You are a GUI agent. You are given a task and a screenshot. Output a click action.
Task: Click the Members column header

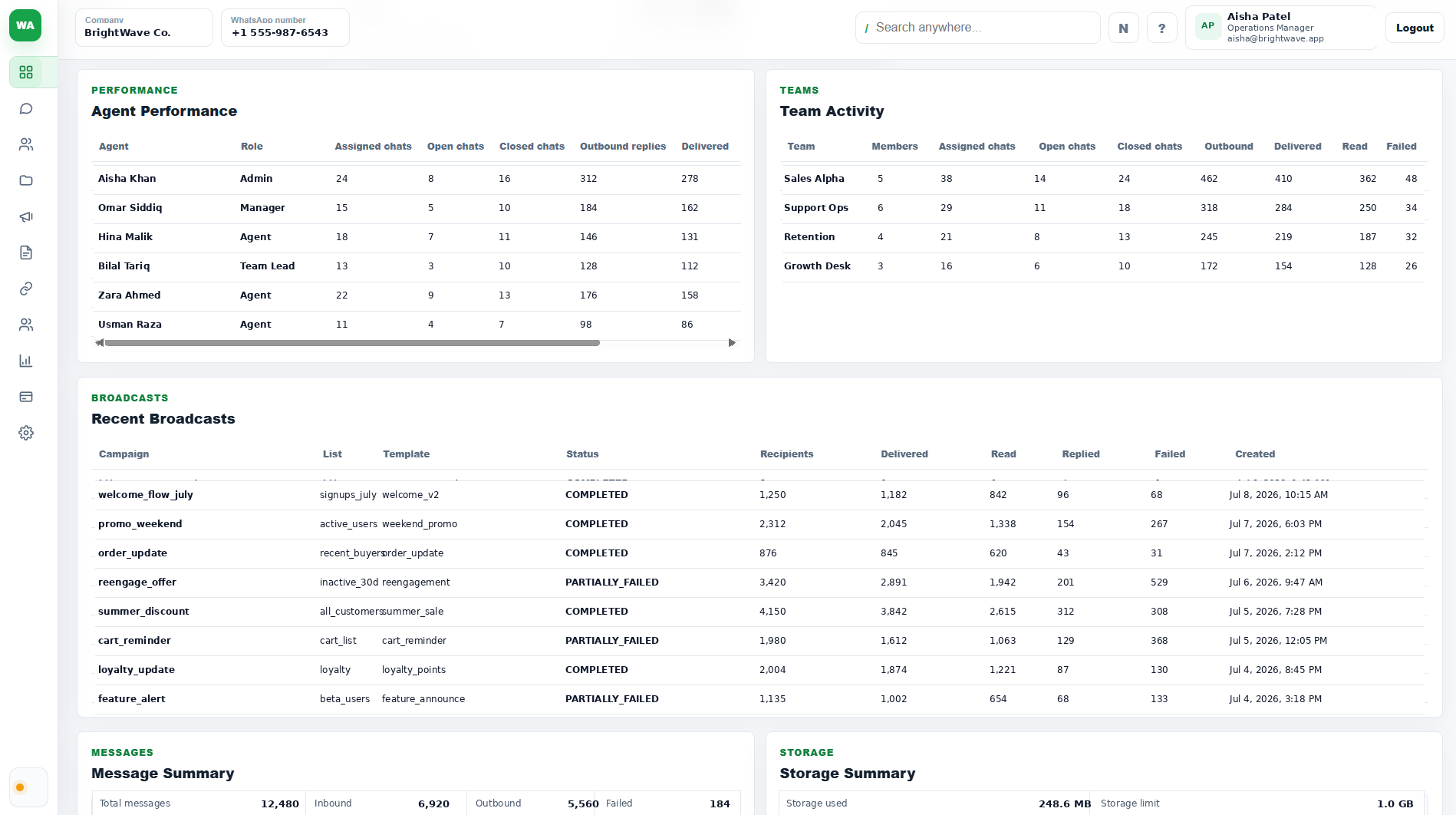point(894,147)
